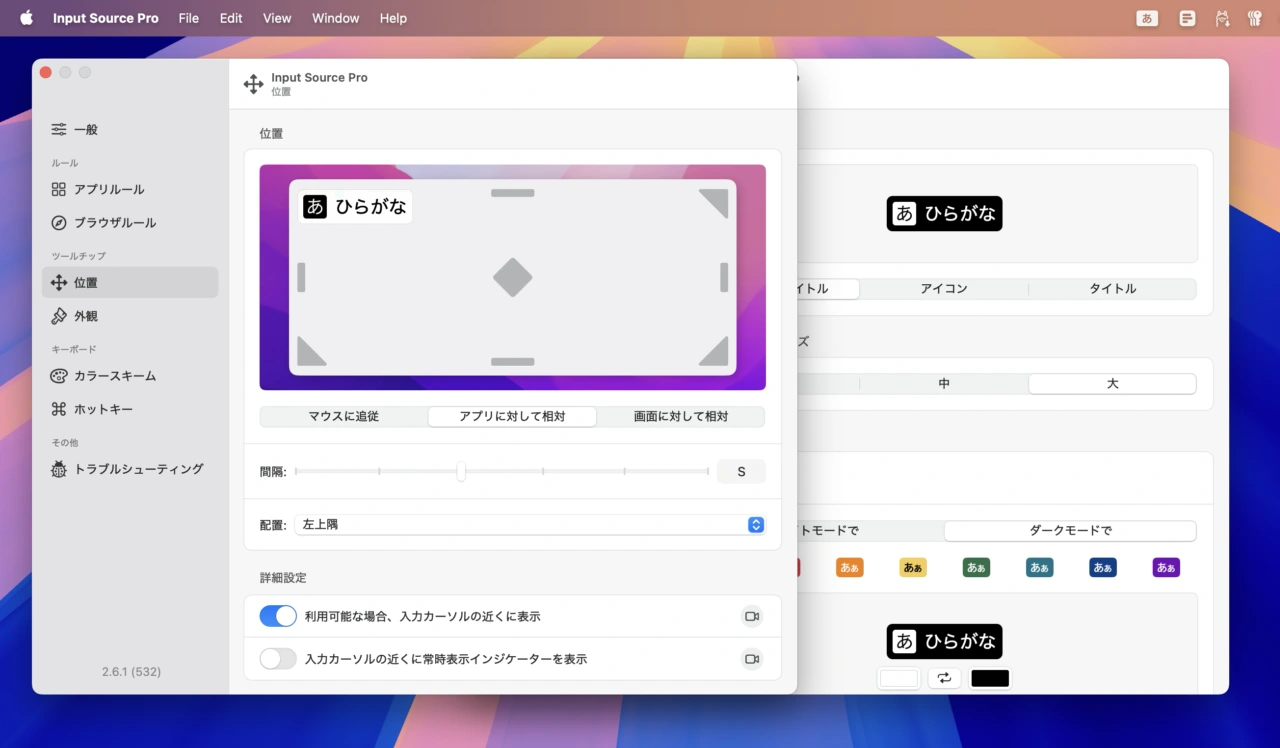Enable 常時表示インジケーター toggle switch
This screenshot has width=1280, height=748.
(278, 659)
